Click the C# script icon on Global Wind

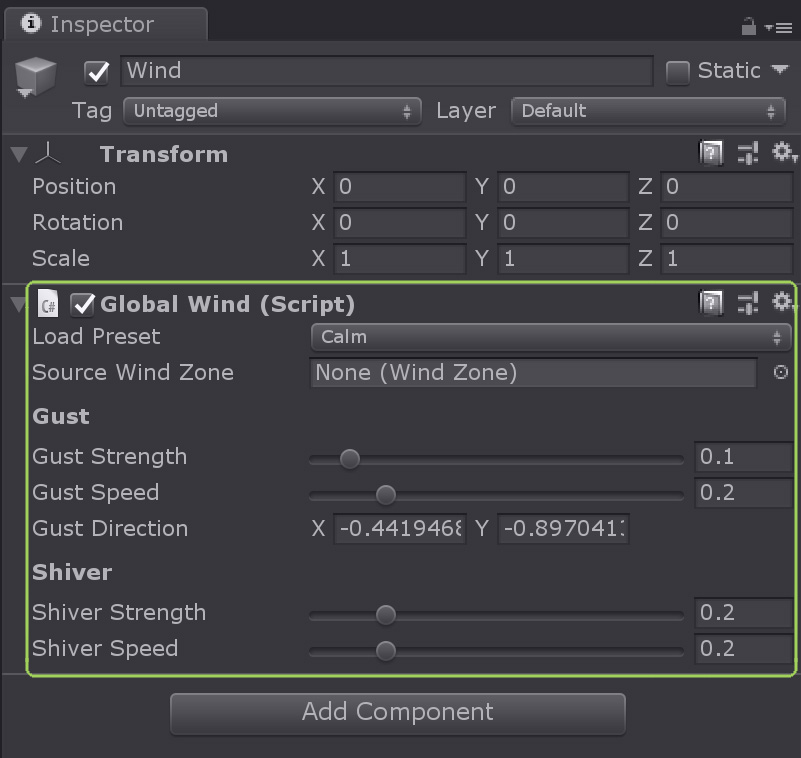47,303
